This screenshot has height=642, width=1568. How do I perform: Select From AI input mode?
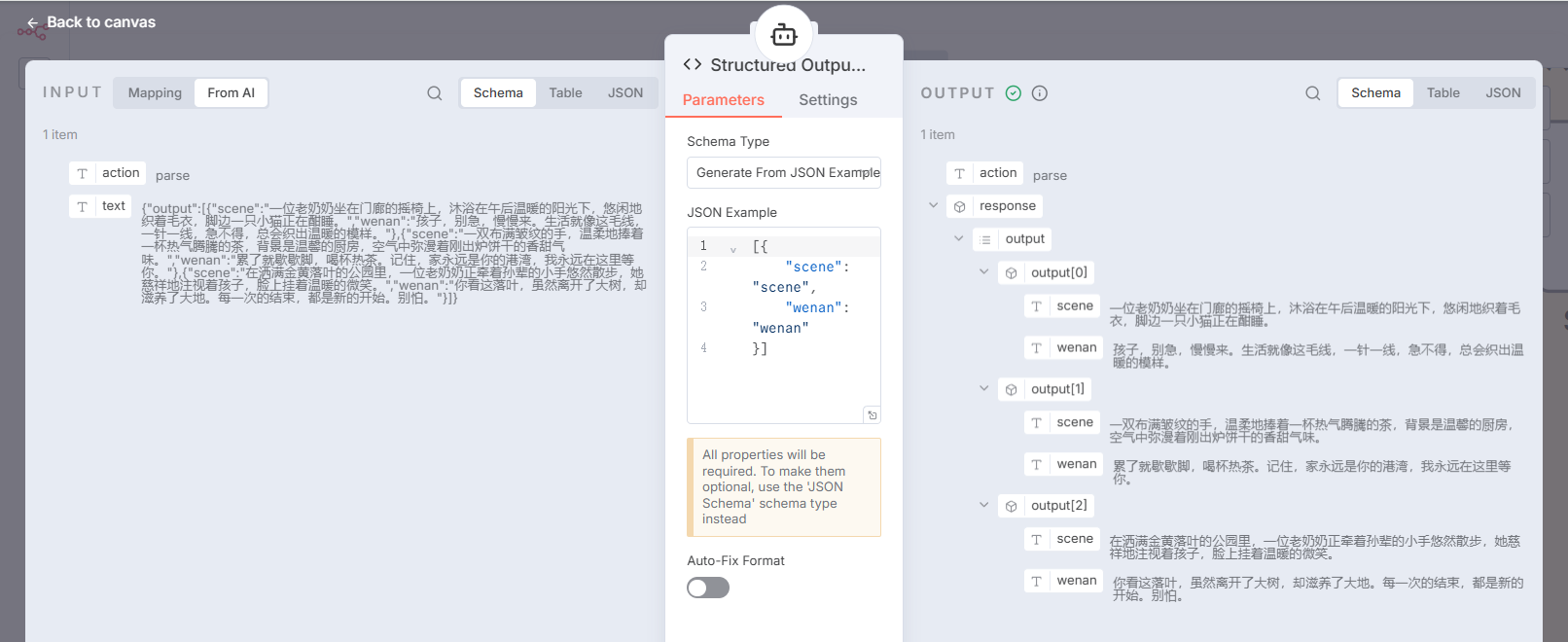coord(231,93)
